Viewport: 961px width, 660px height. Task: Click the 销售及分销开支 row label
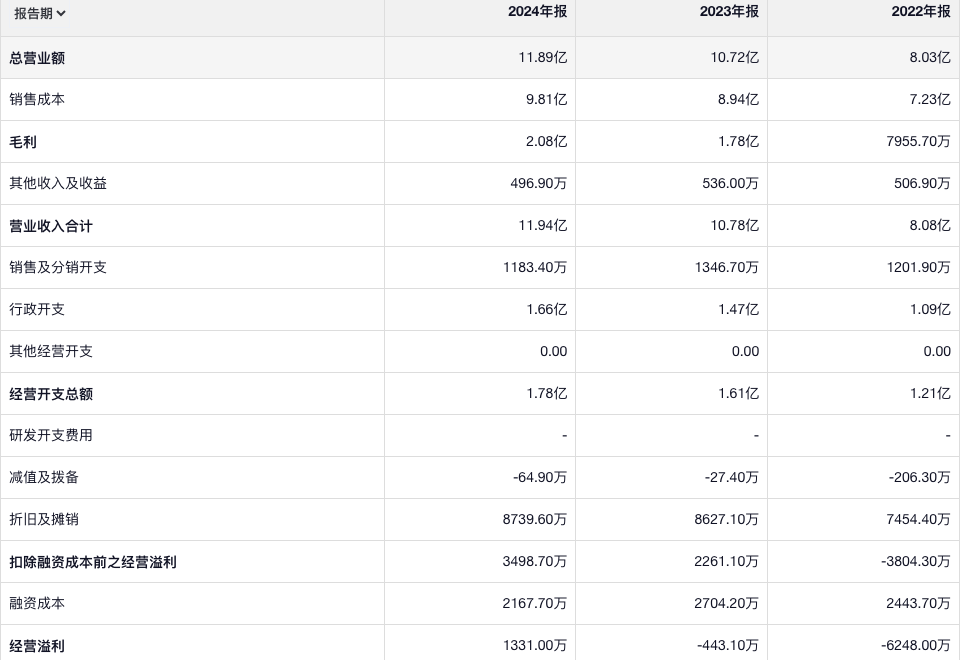[x=58, y=268]
